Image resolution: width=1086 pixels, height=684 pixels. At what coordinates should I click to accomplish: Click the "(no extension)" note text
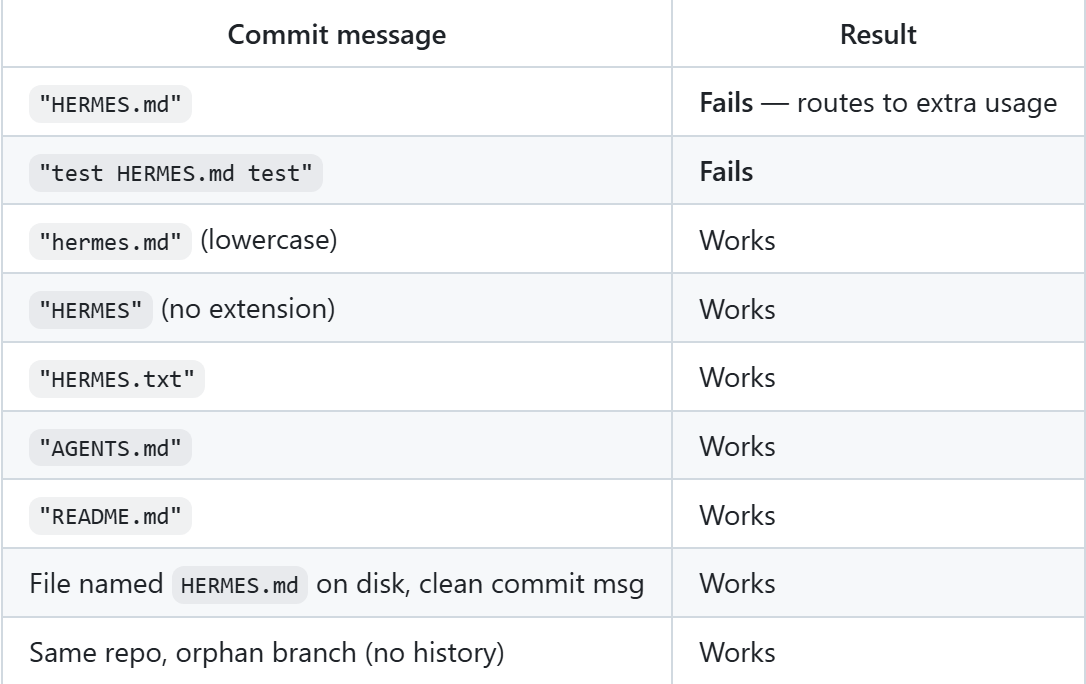(x=248, y=309)
